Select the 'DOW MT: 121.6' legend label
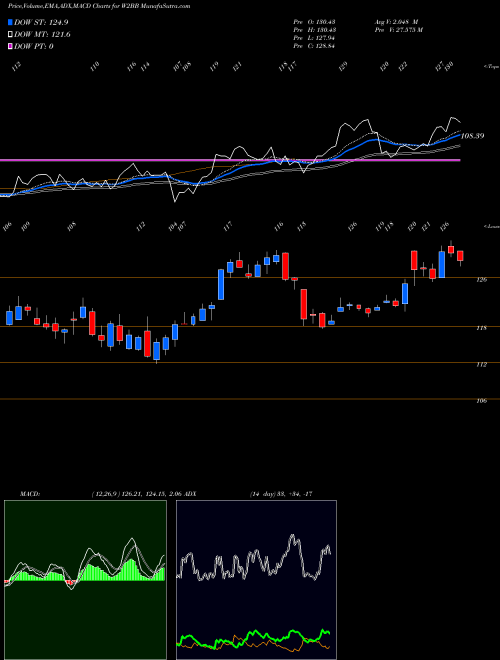The width and height of the screenshot is (500, 660). coord(42,35)
